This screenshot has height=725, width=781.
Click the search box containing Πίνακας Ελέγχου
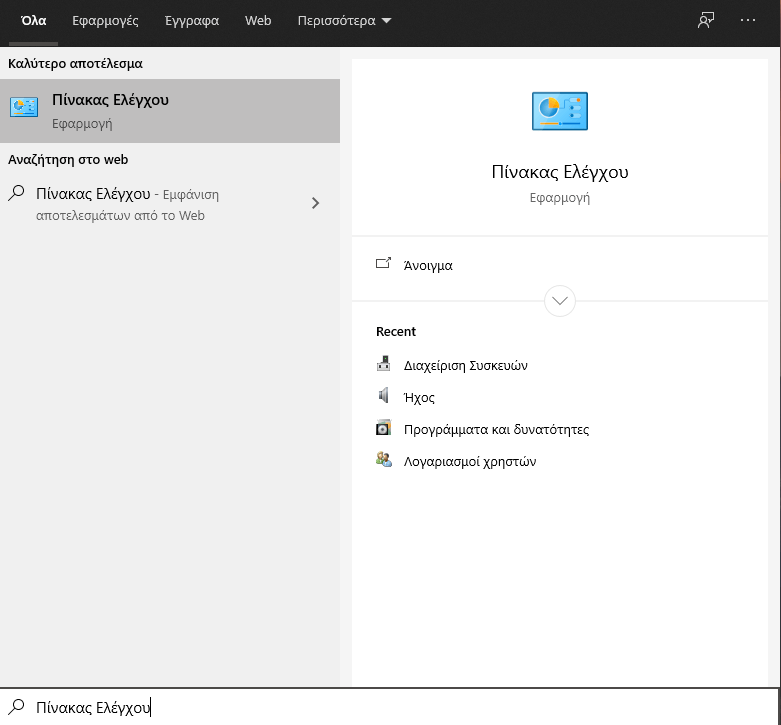pyautogui.click(x=400, y=707)
